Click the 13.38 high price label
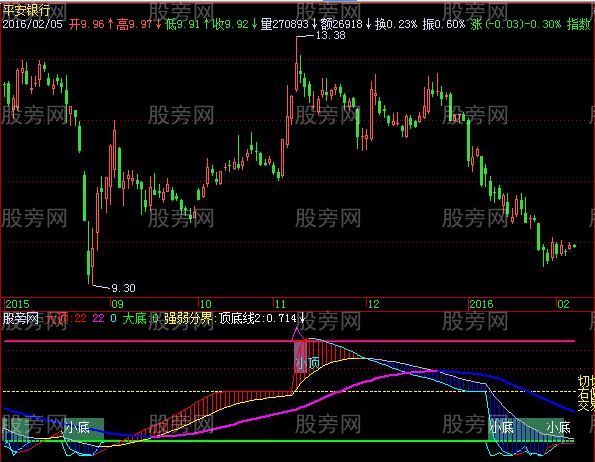Viewport: 595px width, 462px height. 330,36
